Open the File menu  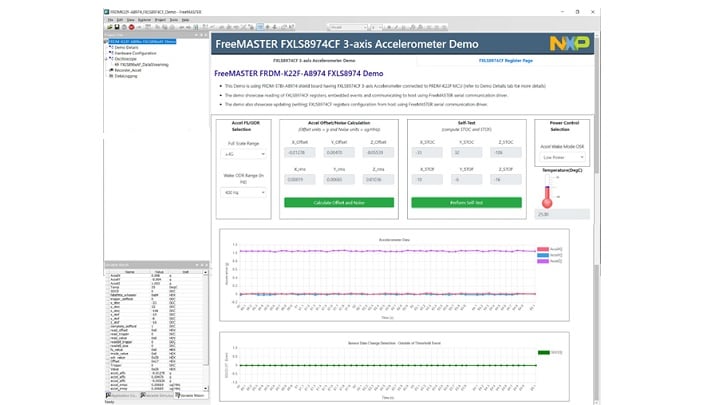coord(108,18)
